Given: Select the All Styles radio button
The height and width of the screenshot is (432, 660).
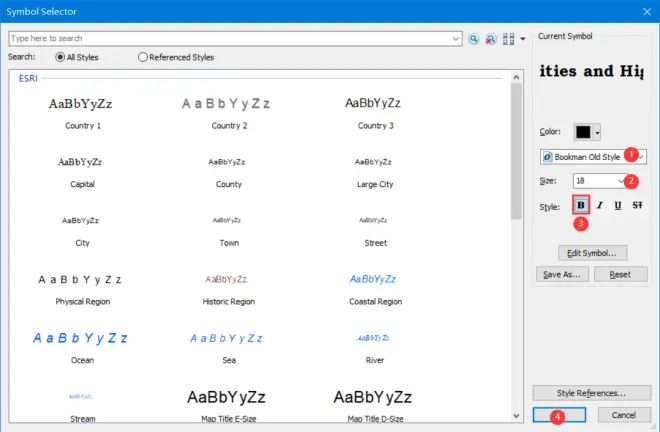Looking at the screenshot, I should pos(60,57).
